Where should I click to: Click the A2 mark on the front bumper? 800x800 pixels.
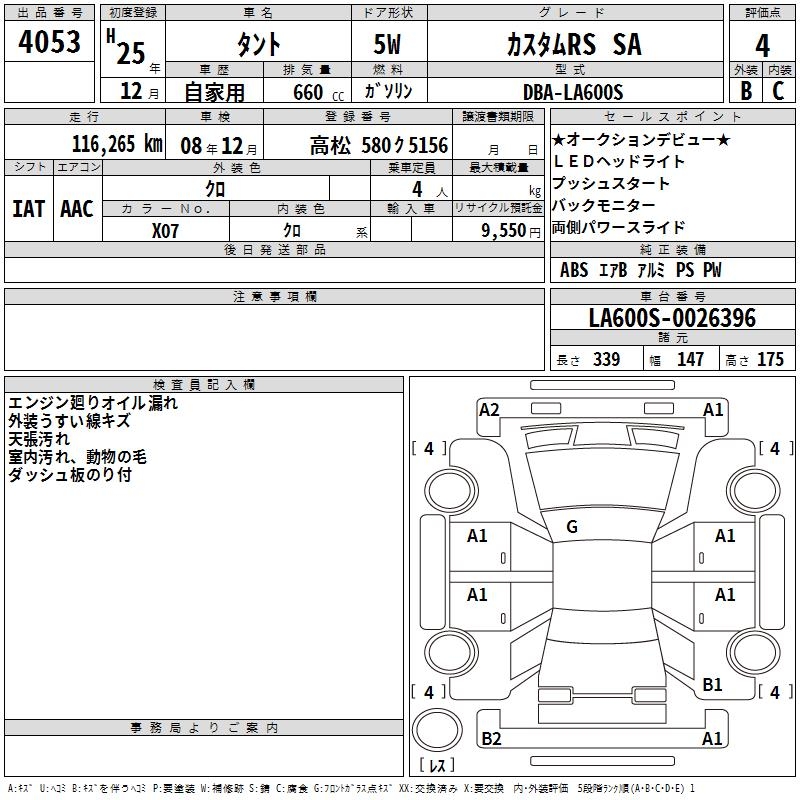pos(489,410)
